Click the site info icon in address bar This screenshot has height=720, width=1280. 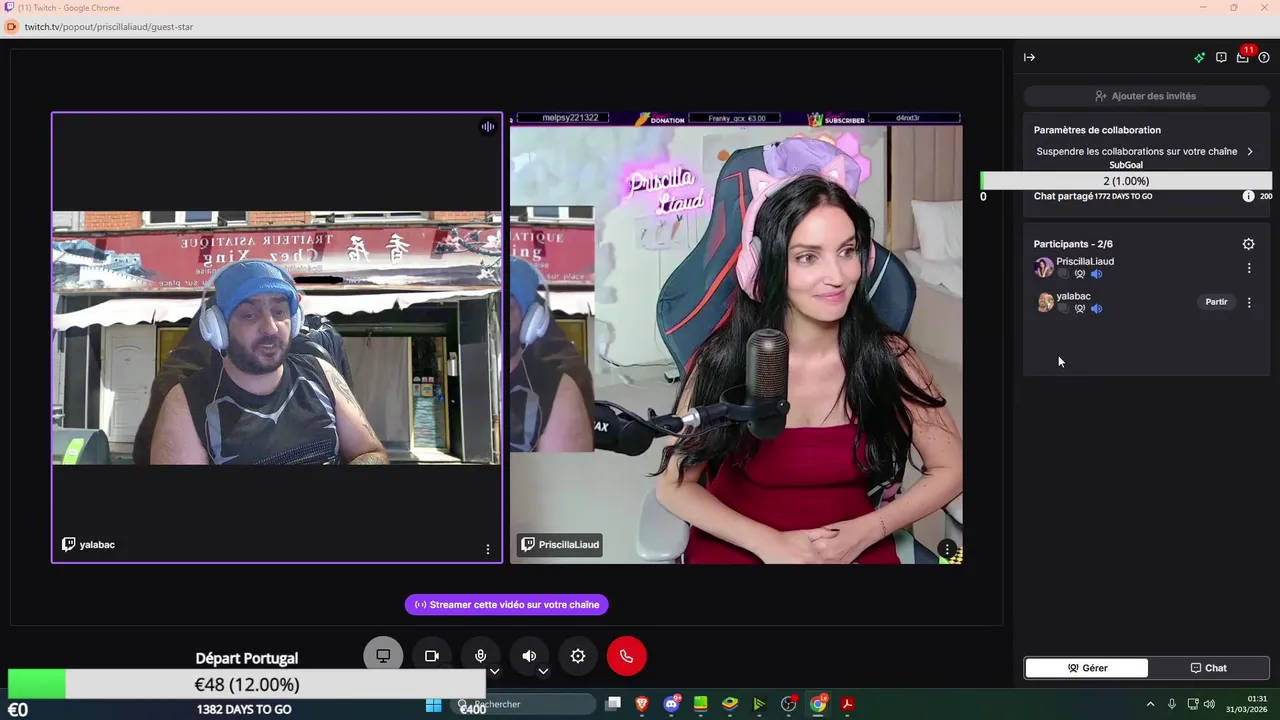[x=12, y=27]
